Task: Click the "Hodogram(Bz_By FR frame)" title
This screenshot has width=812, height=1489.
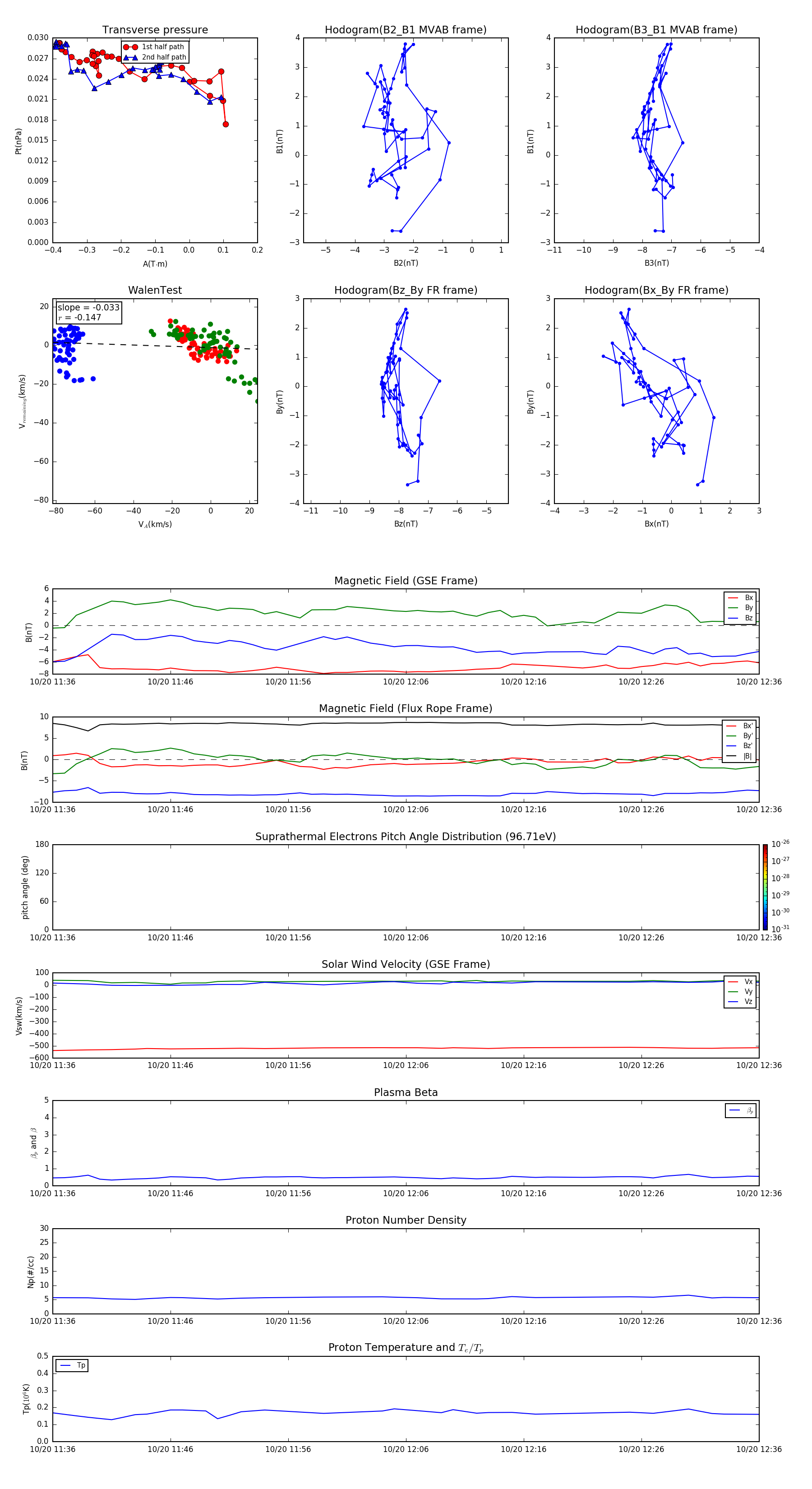Action: (x=406, y=290)
